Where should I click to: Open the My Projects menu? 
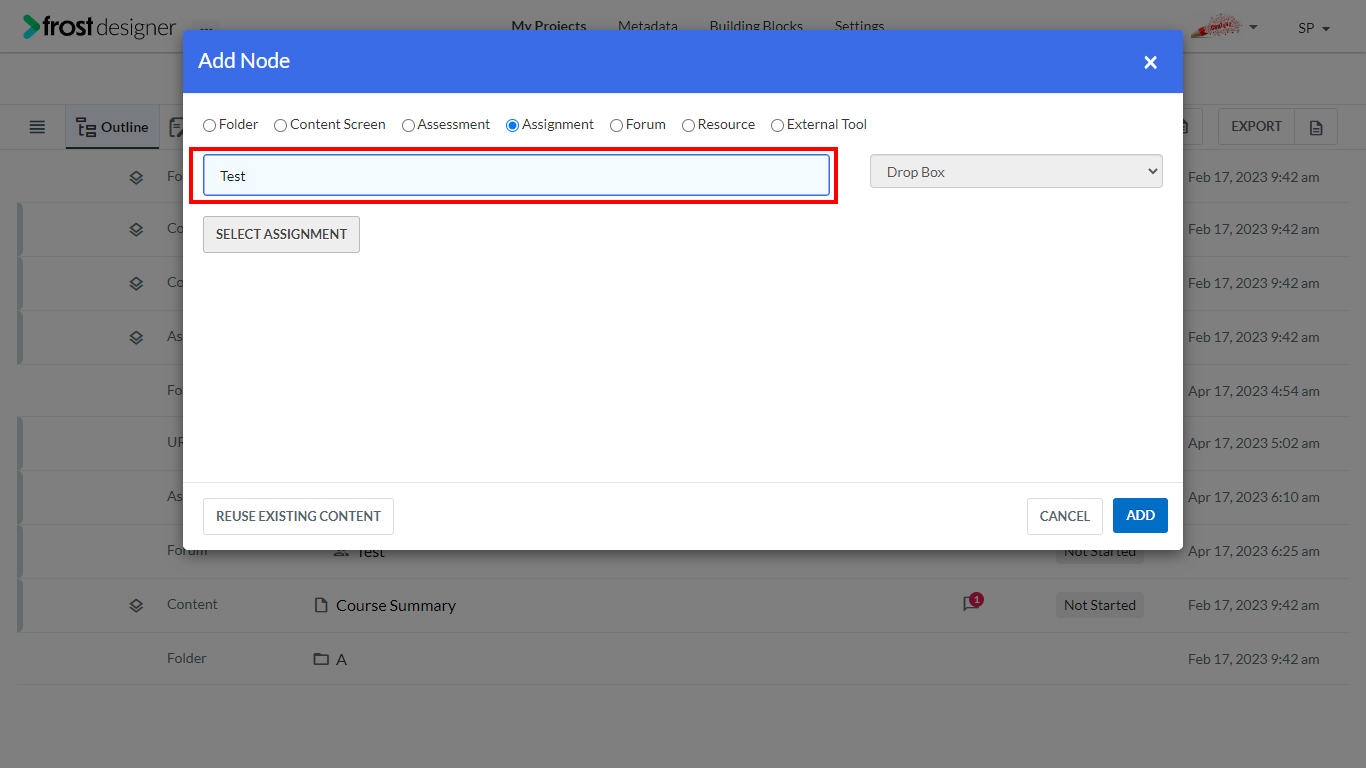coord(549,26)
